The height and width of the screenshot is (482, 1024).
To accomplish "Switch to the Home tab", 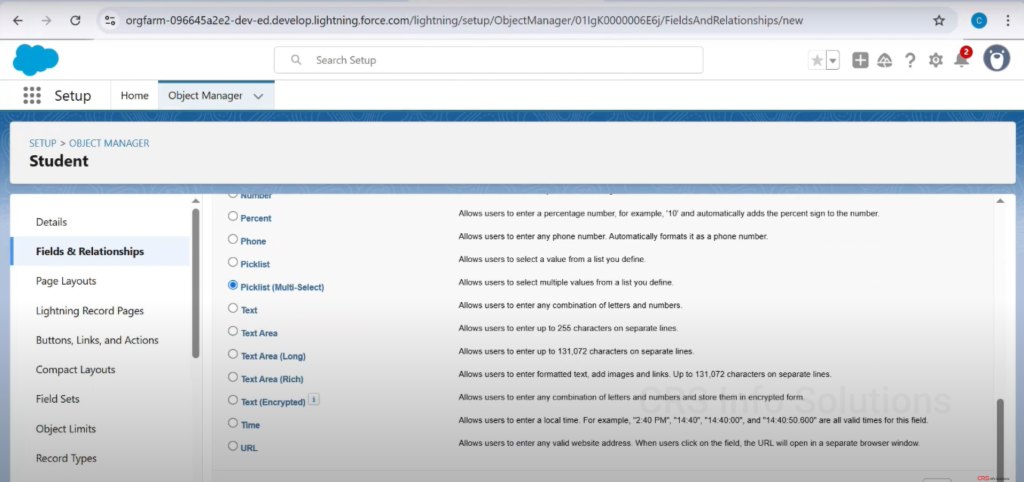I will click(135, 95).
